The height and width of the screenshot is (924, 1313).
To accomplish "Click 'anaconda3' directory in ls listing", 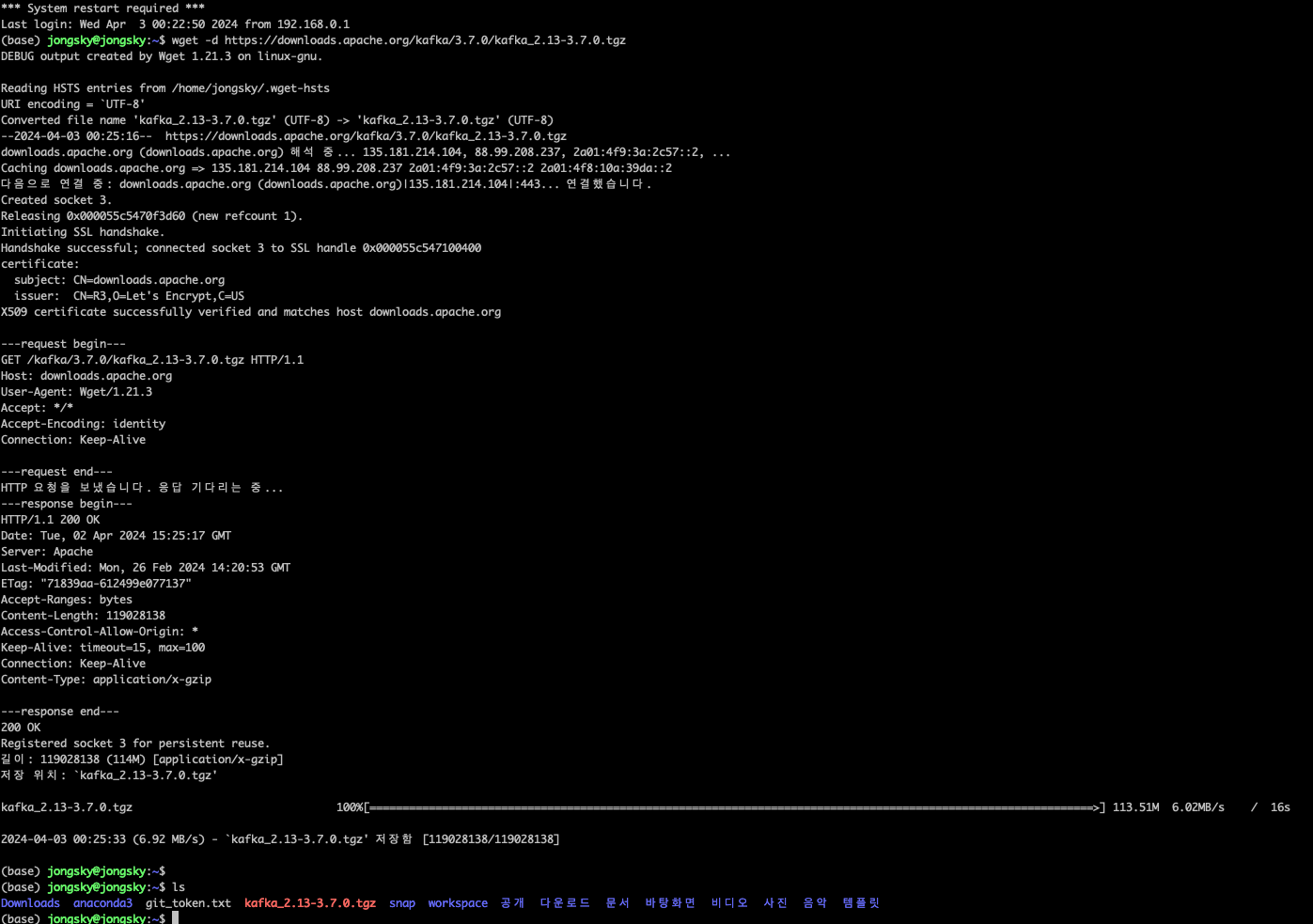I will pos(102,903).
